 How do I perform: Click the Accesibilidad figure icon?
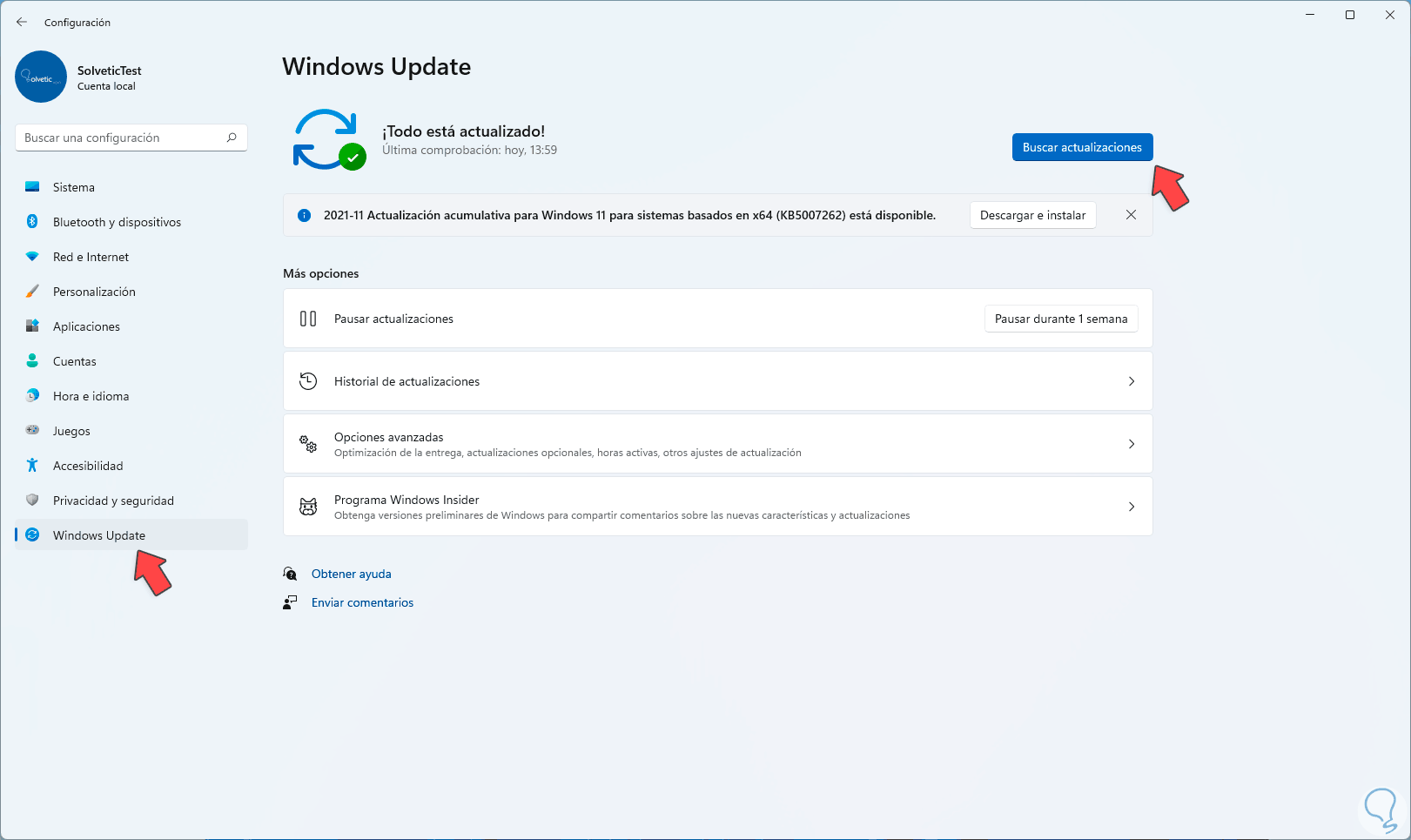(x=32, y=466)
